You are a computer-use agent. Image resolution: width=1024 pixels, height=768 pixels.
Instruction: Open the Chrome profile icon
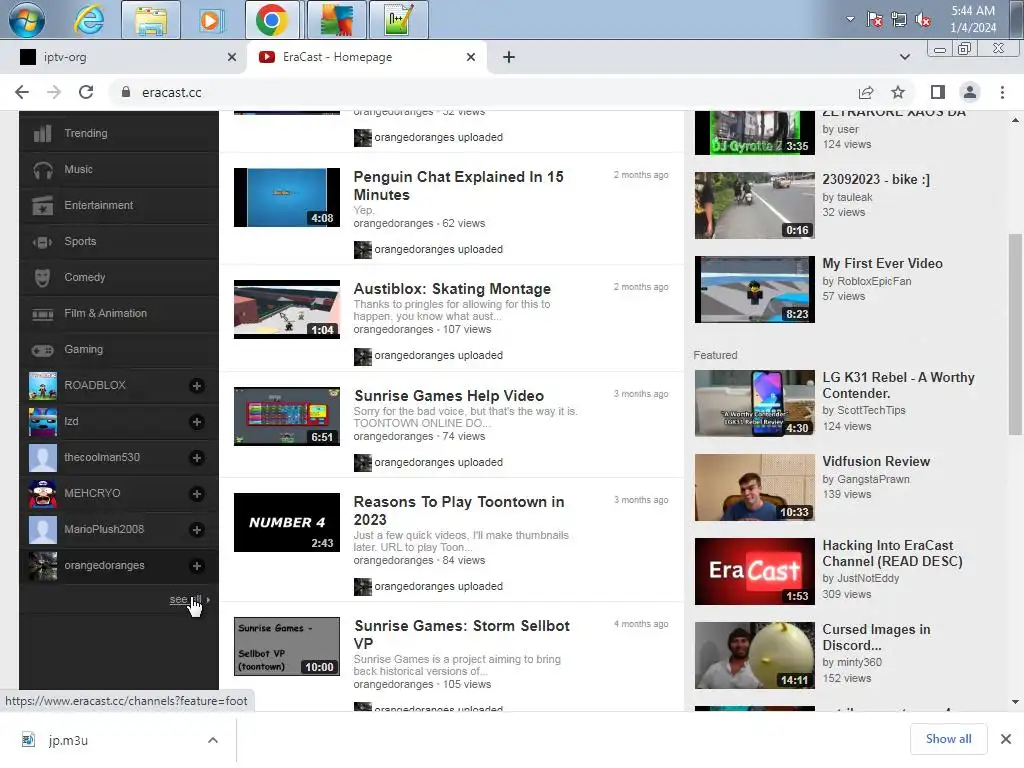point(970,92)
